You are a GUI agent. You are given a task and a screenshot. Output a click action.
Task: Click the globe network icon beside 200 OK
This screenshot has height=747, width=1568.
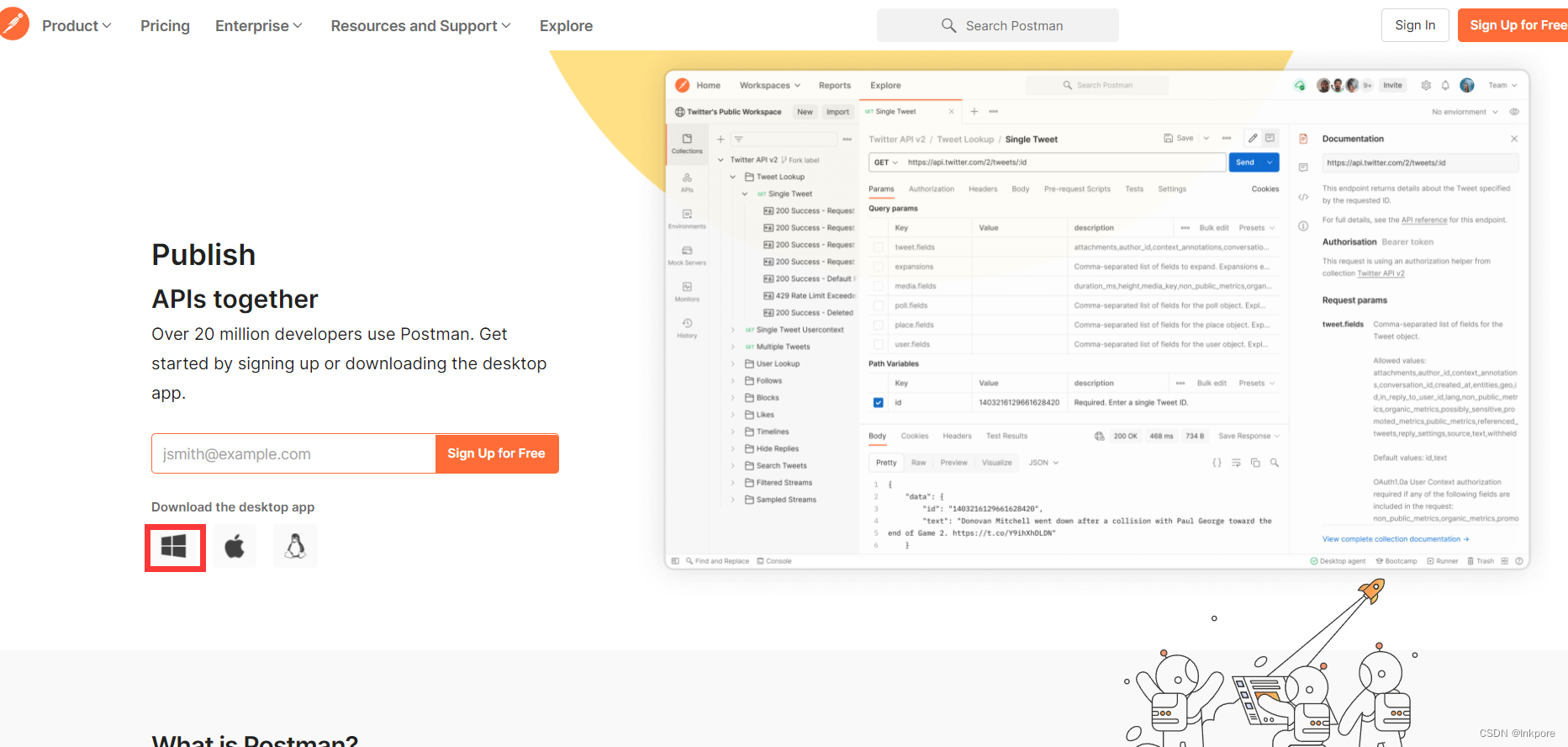coord(1099,436)
